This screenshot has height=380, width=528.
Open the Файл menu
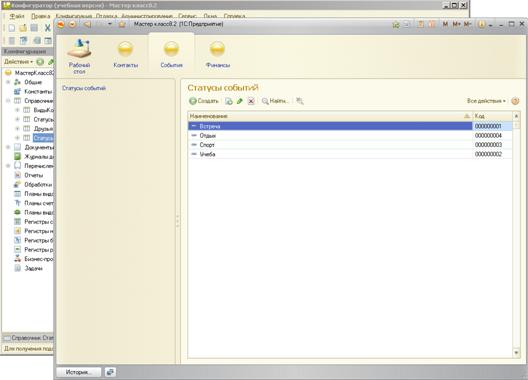(17, 16)
